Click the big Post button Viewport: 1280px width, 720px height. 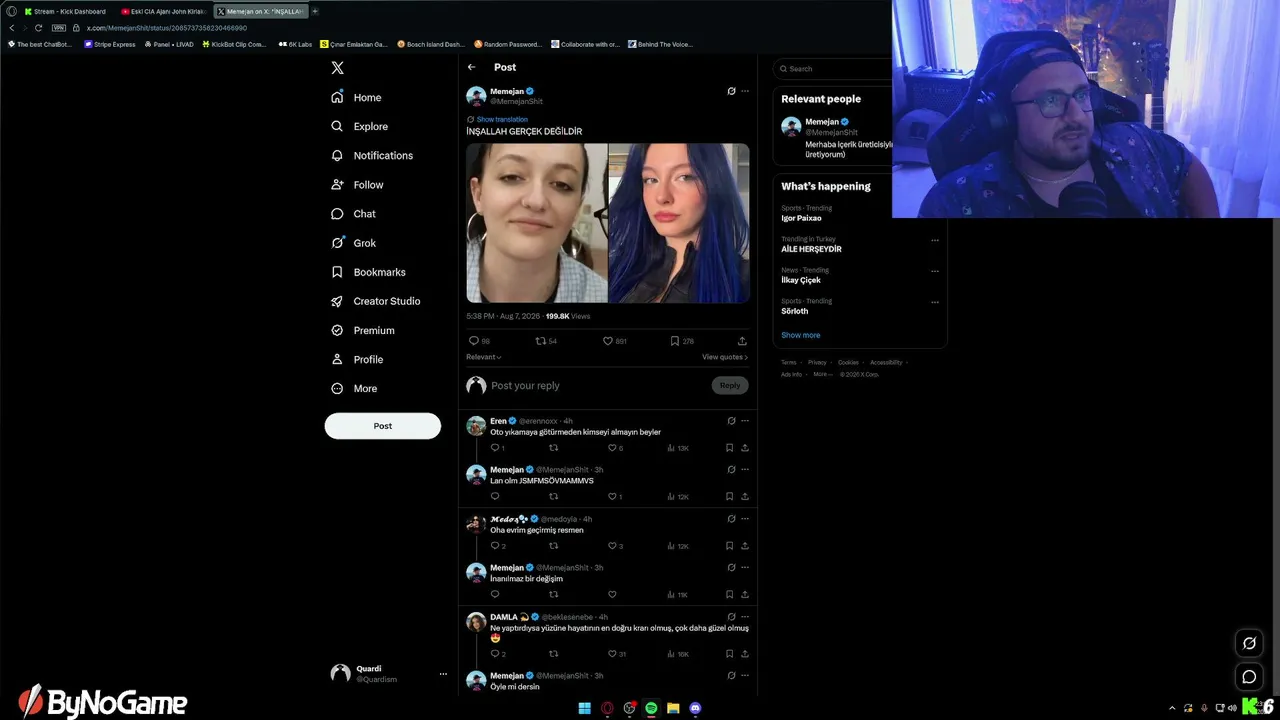383,426
